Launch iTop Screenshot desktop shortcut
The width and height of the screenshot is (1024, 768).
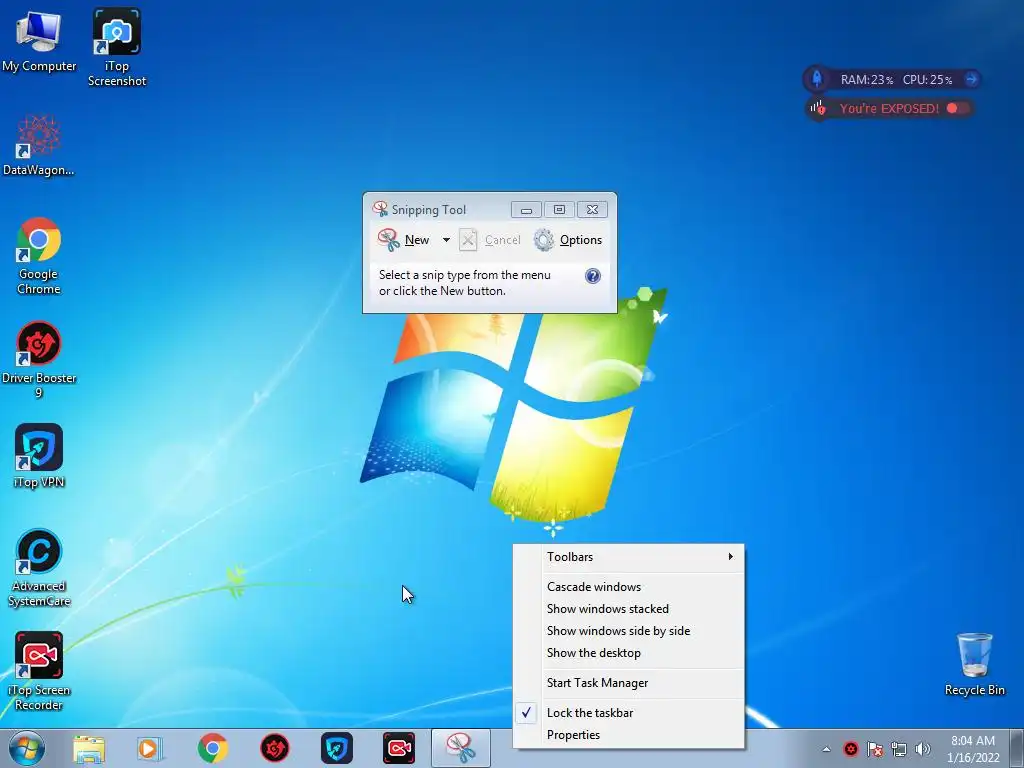click(x=117, y=47)
